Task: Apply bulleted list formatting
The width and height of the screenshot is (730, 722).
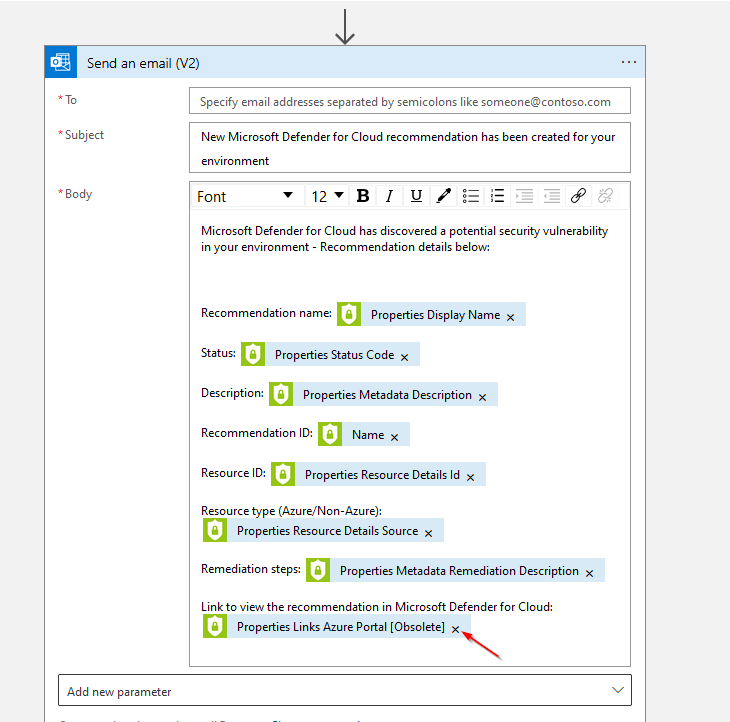Action: [471, 196]
